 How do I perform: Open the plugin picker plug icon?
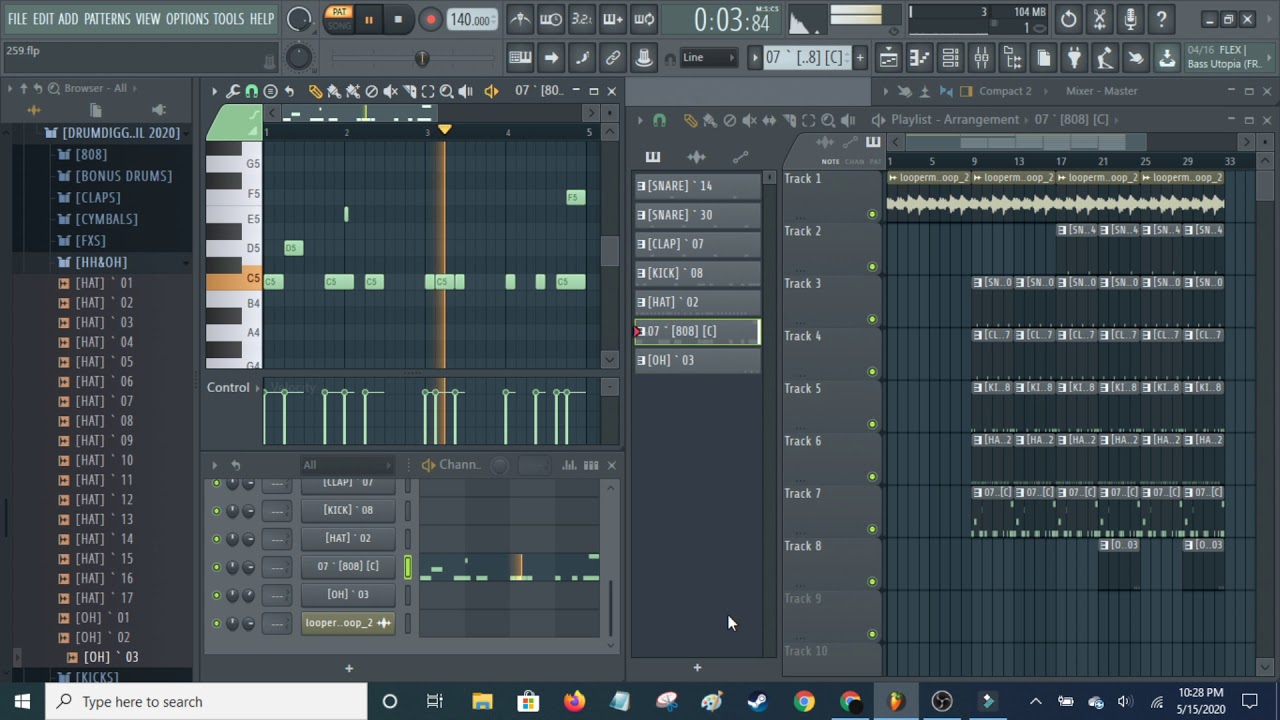click(1074, 58)
